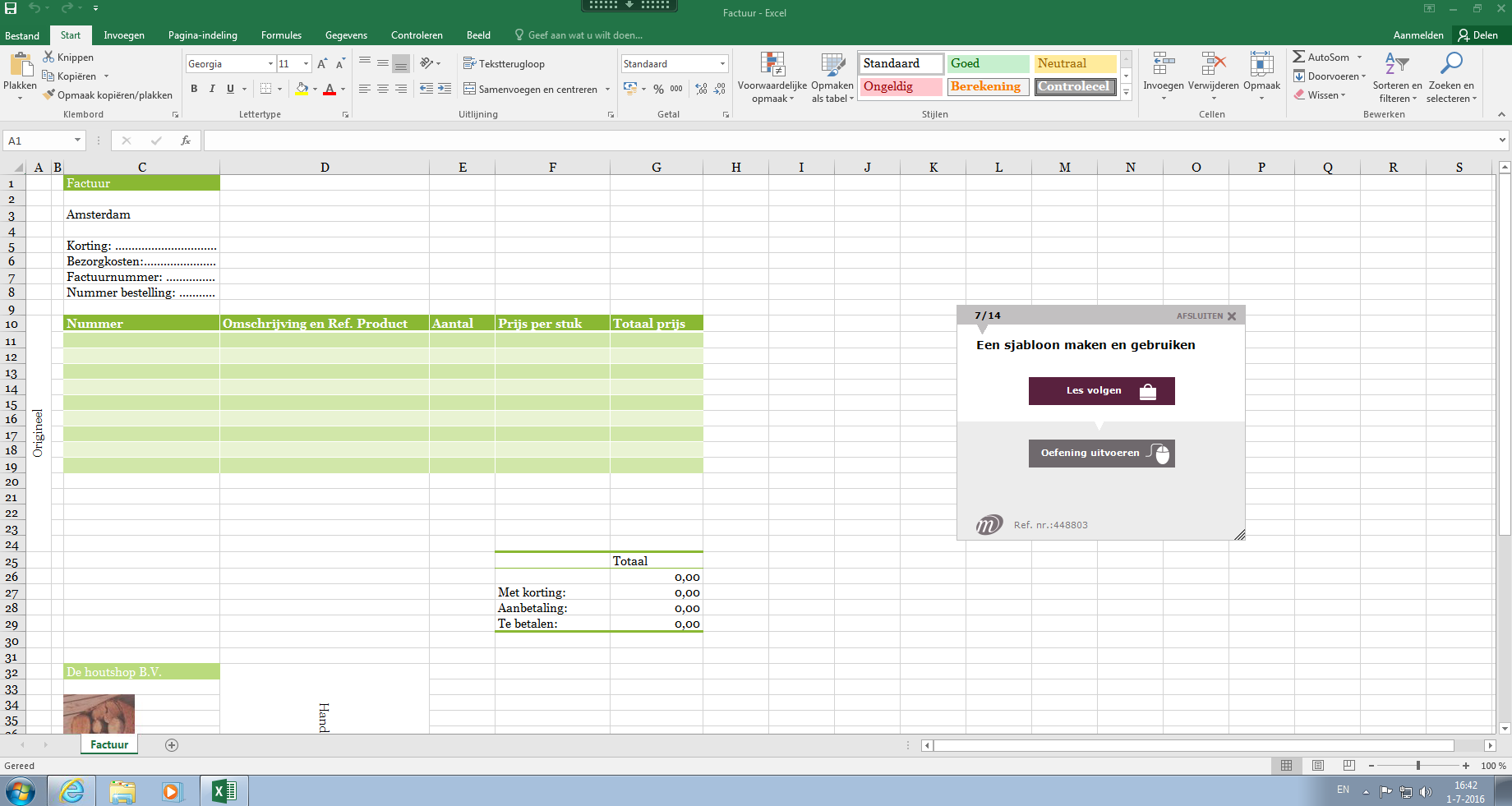Expand fill color dropdown arrow
Viewport: 1512px width, 806px height.
(x=315, y=89)
